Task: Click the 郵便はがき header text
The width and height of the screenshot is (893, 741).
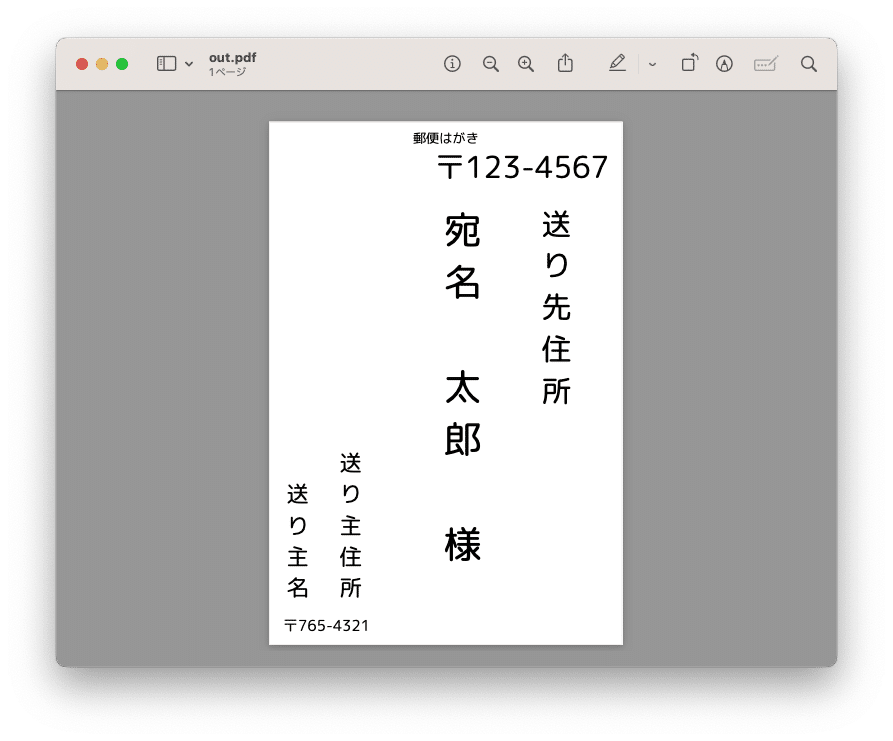Action: click(x=445, y=138)
